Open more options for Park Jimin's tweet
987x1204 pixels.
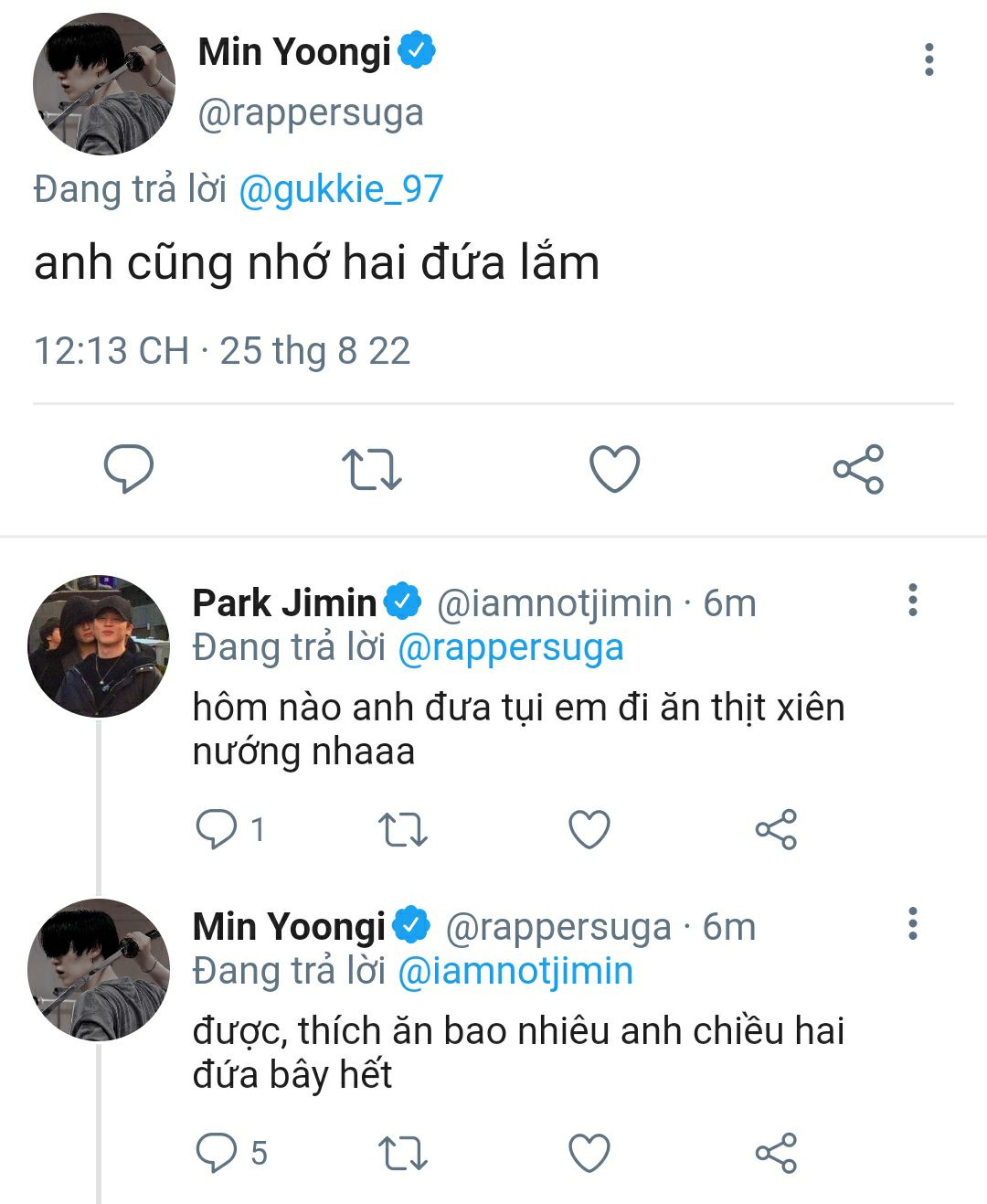tap(912, 600)
